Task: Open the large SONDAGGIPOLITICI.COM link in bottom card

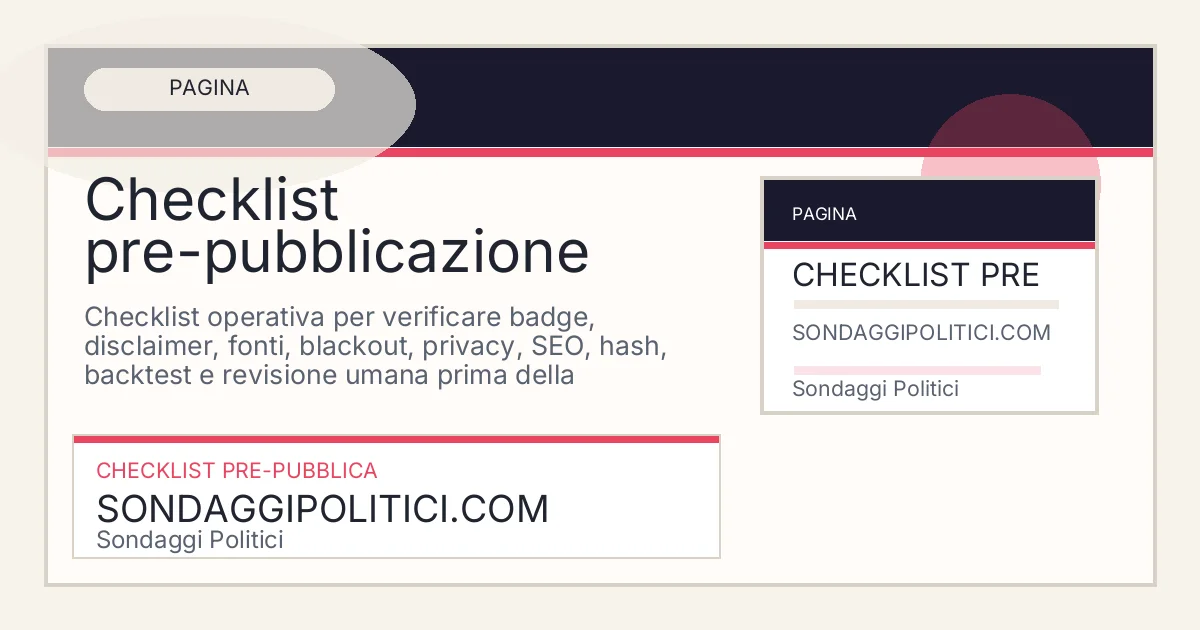Action: click(x=322, y=509)
